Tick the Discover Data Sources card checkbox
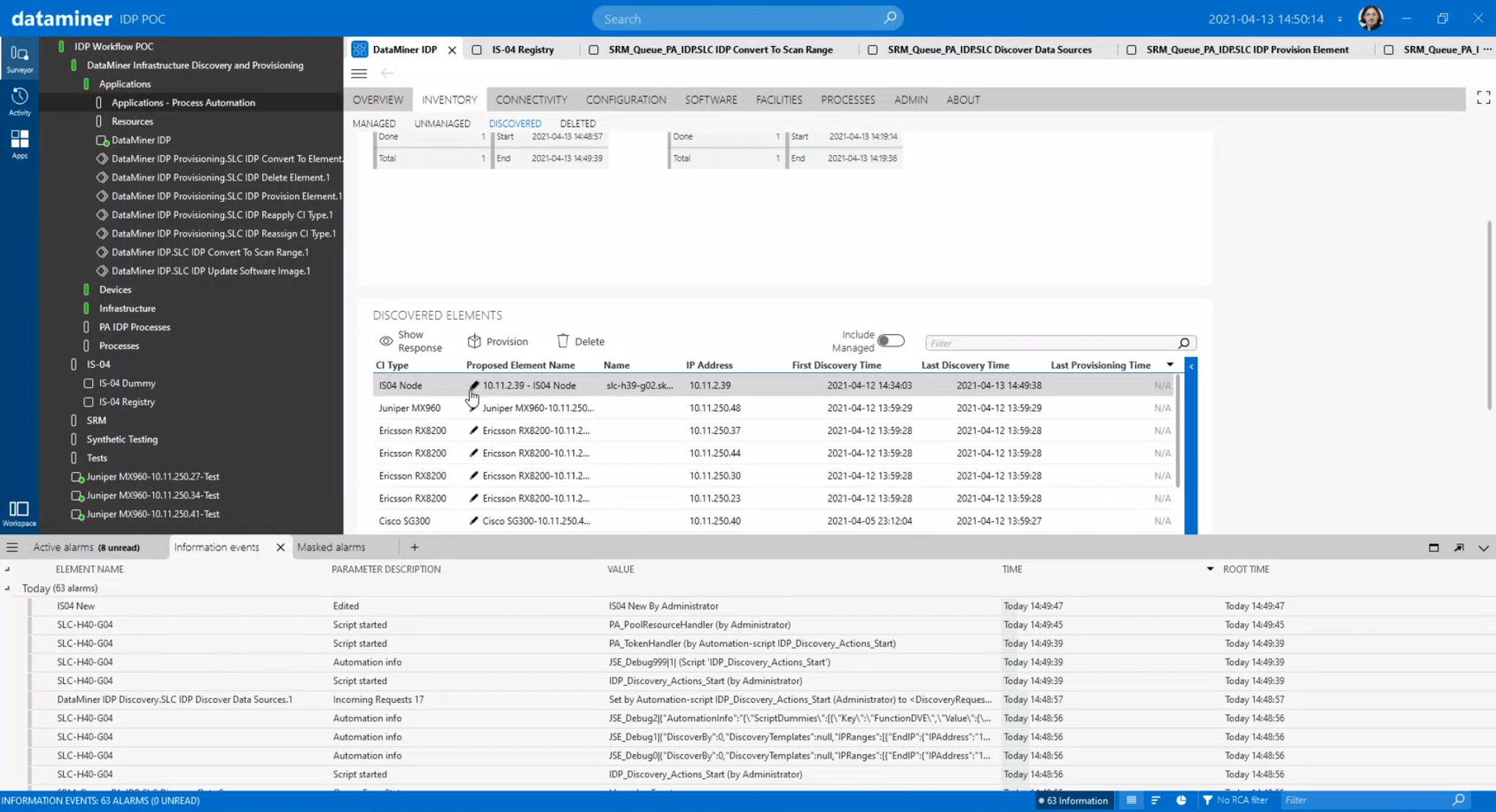Image resolution: width=1496 pixels, height=812 pixels. 872,50
